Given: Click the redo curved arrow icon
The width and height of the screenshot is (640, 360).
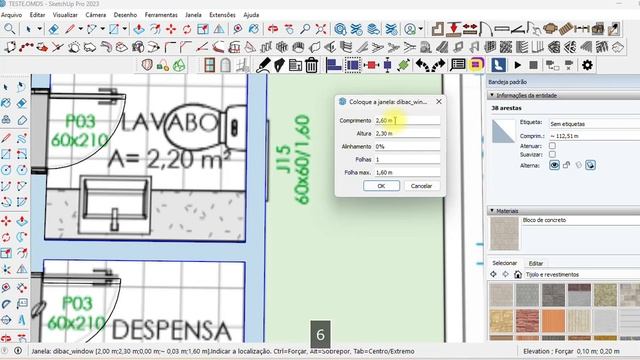Looking at the screenshot, I should pyautogui.click(x=438, y=65).
